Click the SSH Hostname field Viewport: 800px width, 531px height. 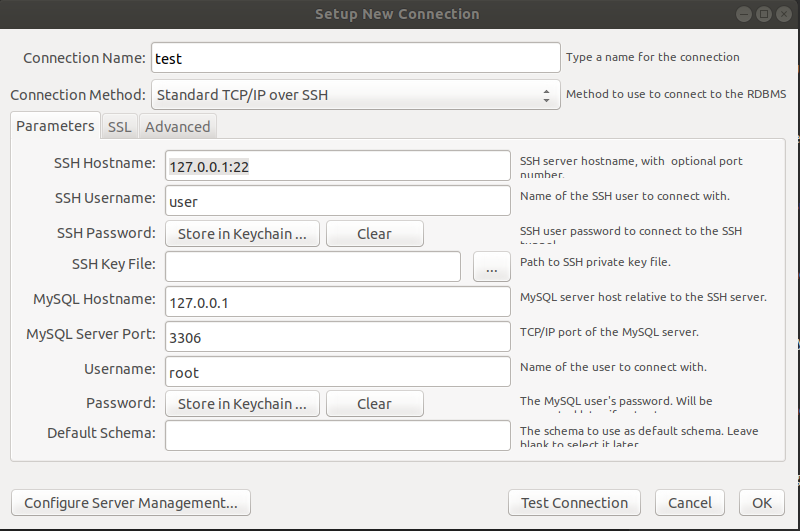coord(337,167)
